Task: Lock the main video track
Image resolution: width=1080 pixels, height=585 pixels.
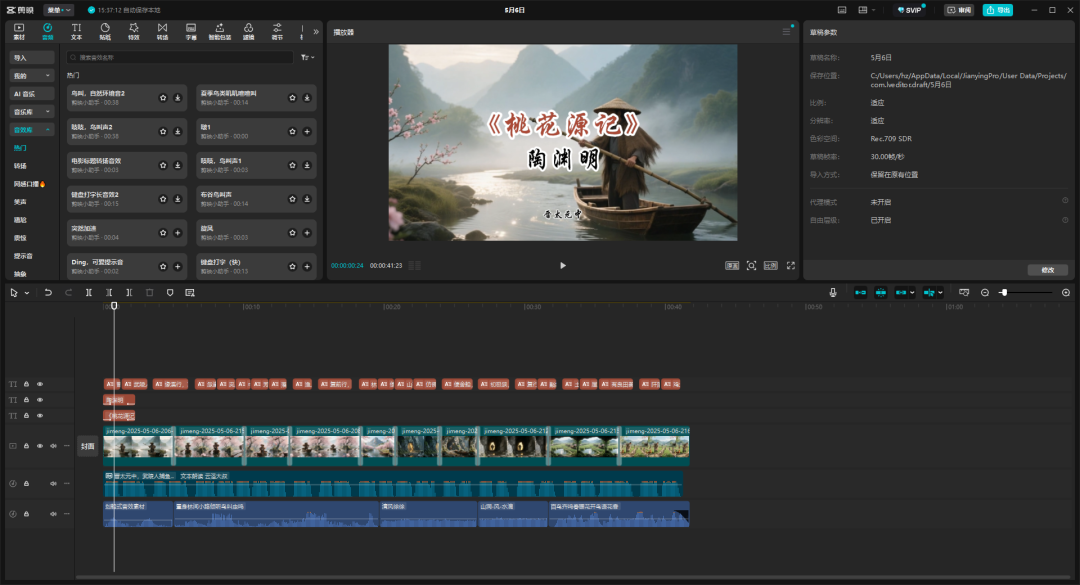Action: click(26, 446)
